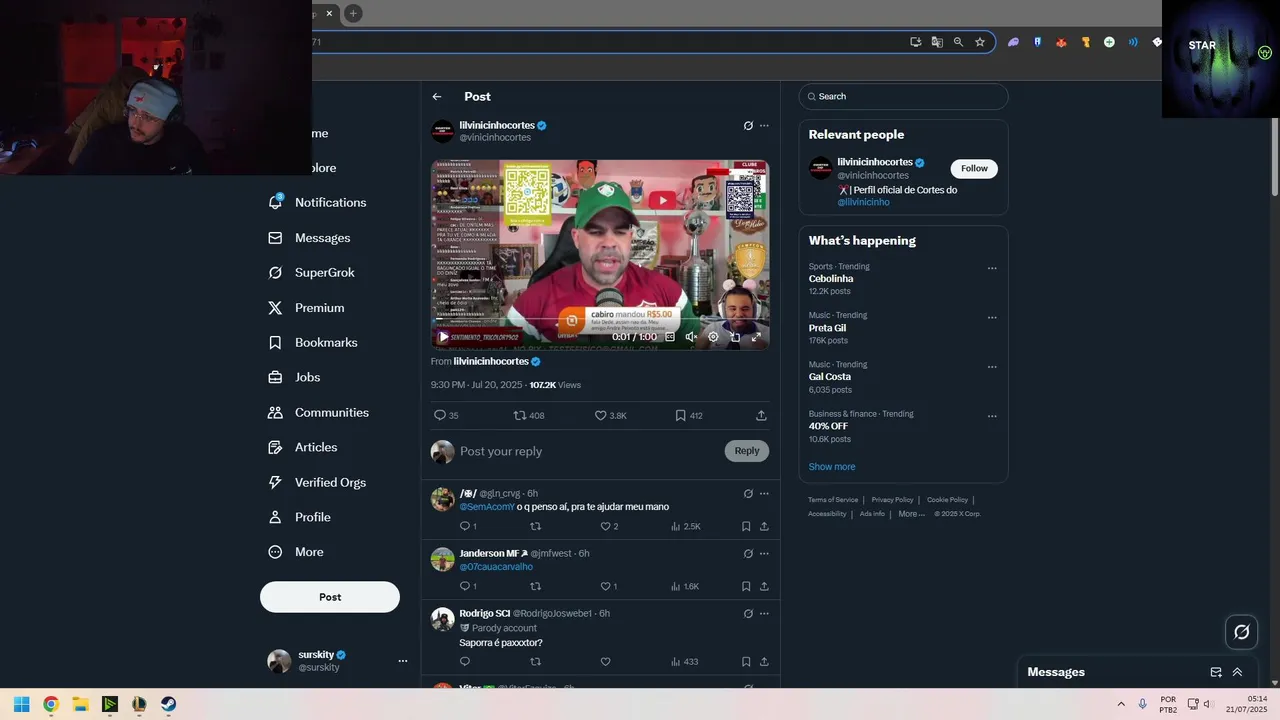The height and width of the screenshot is (720, 1280).
Task: Repost Rodrigo SCI's reply
Action: point(535,661)
